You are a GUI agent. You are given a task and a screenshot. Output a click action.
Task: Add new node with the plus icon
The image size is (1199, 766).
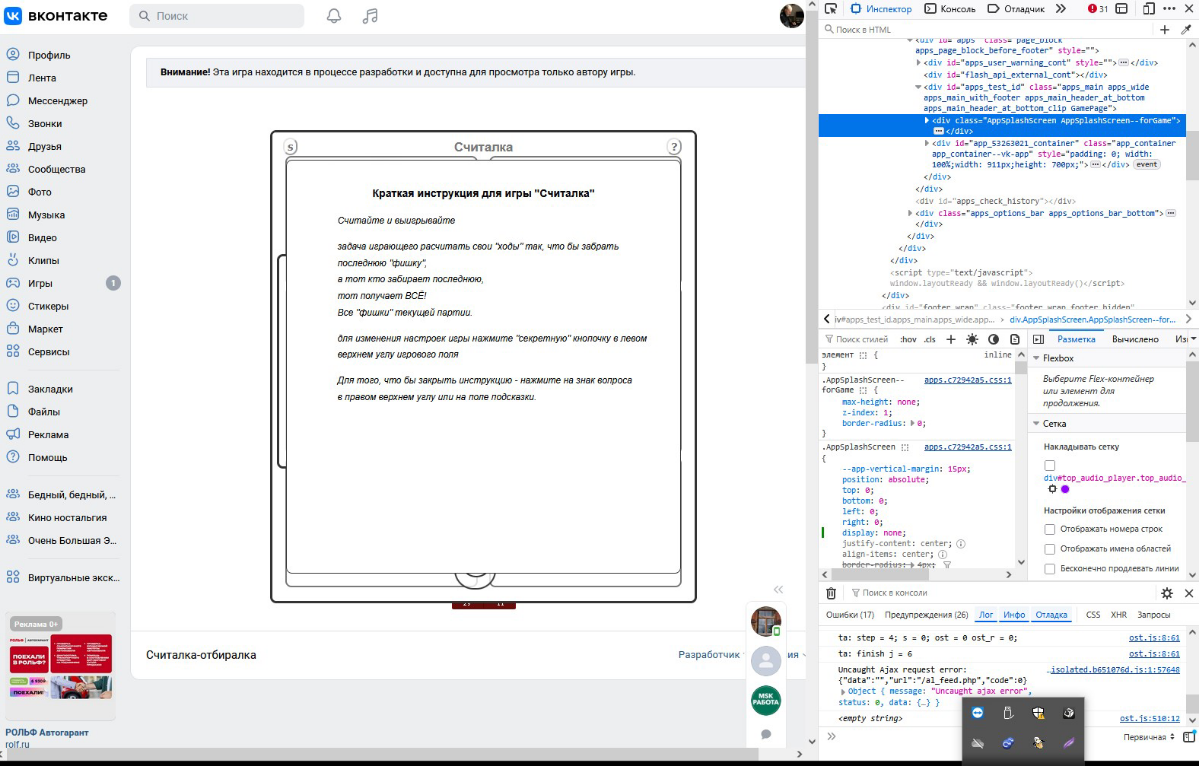click(1164, 29)
